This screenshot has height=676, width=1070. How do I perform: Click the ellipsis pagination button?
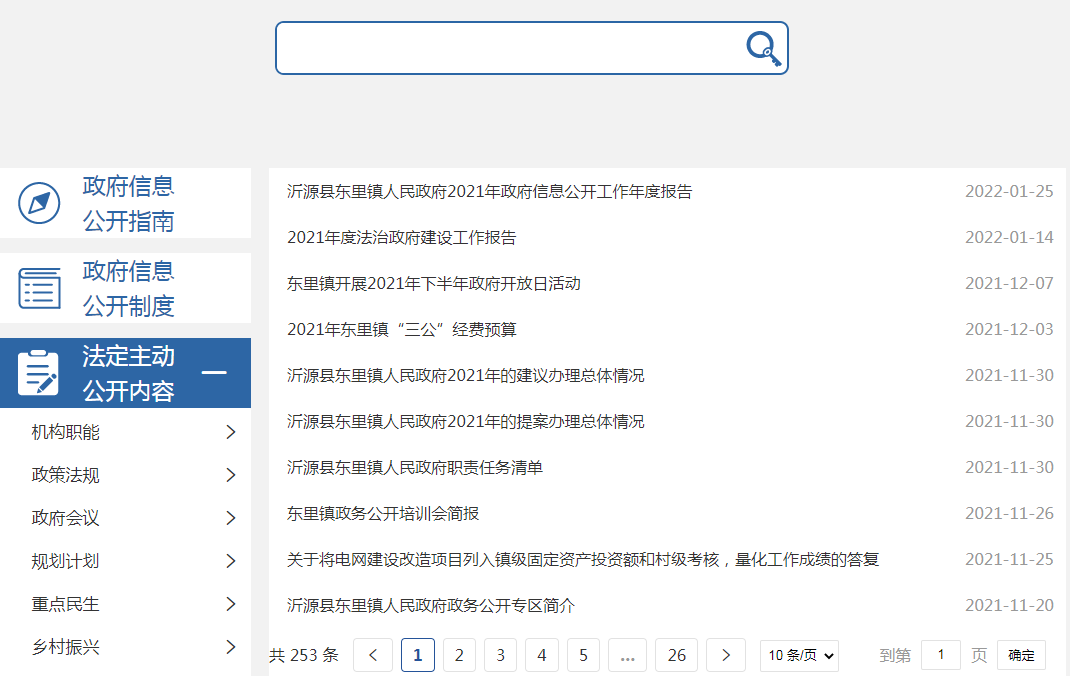[627, 656]
